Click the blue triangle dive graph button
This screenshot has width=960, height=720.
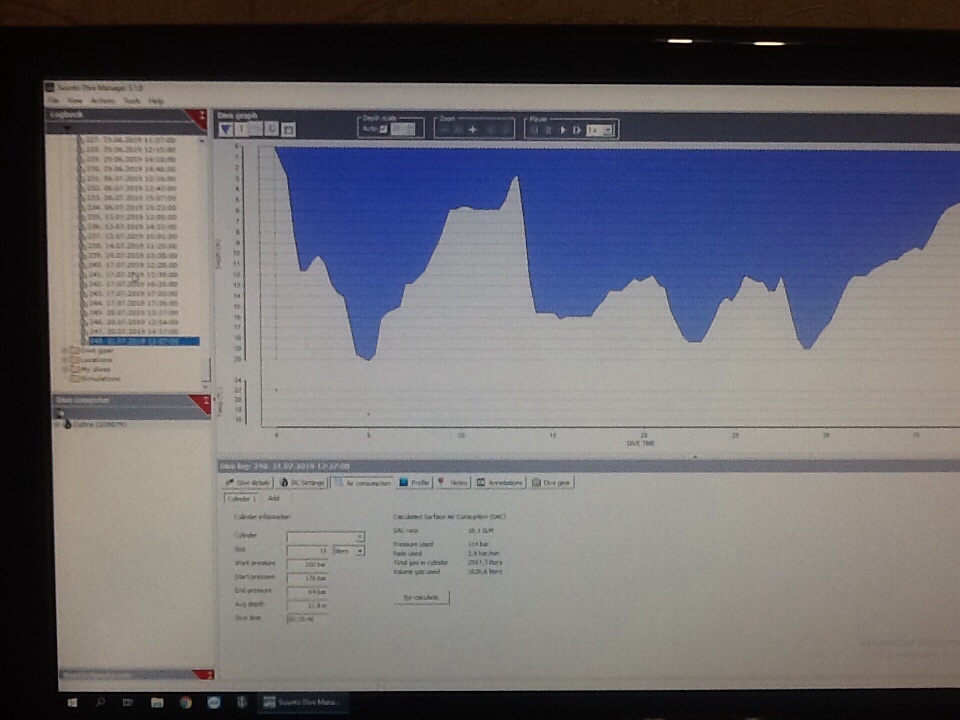click(226, 129)
